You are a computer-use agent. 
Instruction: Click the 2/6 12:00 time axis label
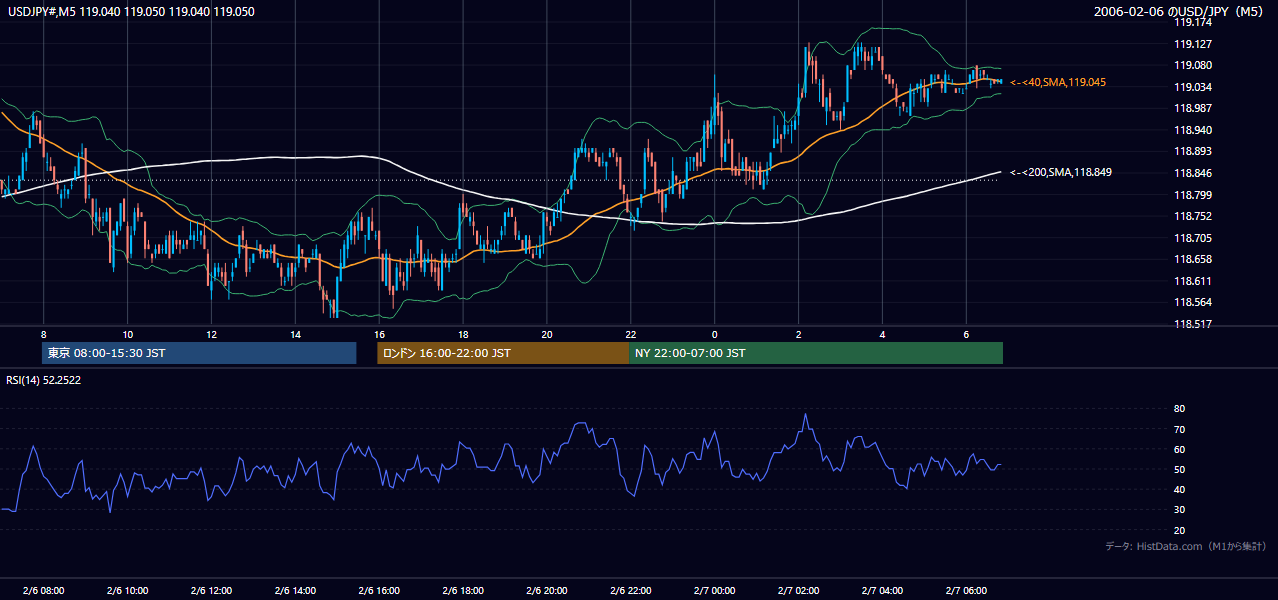pos(211,591)
